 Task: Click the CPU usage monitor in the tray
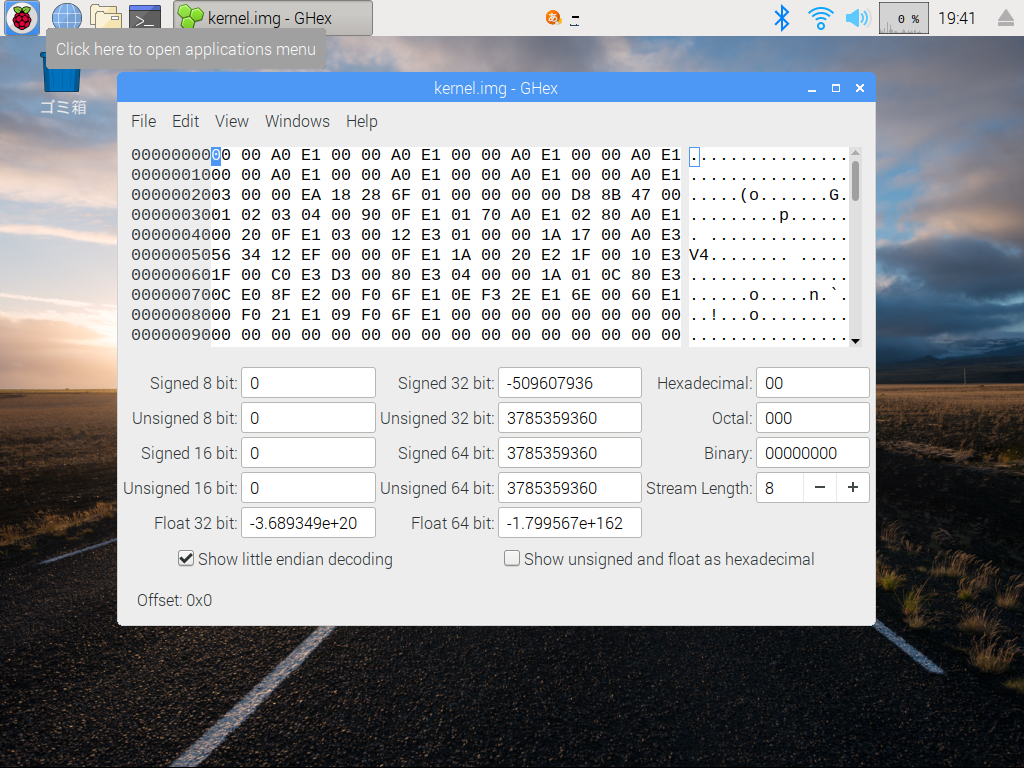pyautogui.click(x=902, y=17)
